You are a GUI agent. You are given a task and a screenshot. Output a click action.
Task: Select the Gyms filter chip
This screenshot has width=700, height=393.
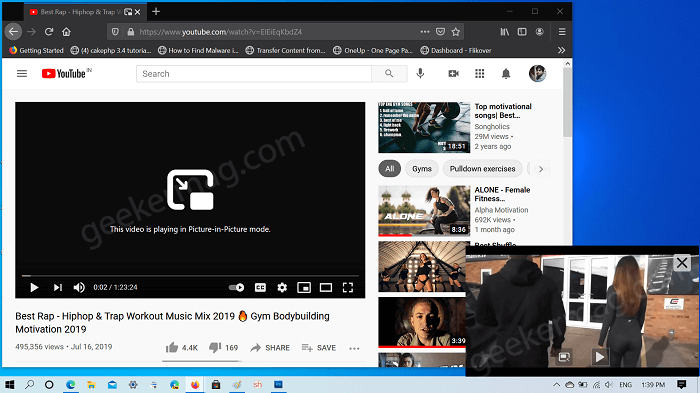point(422,169)
